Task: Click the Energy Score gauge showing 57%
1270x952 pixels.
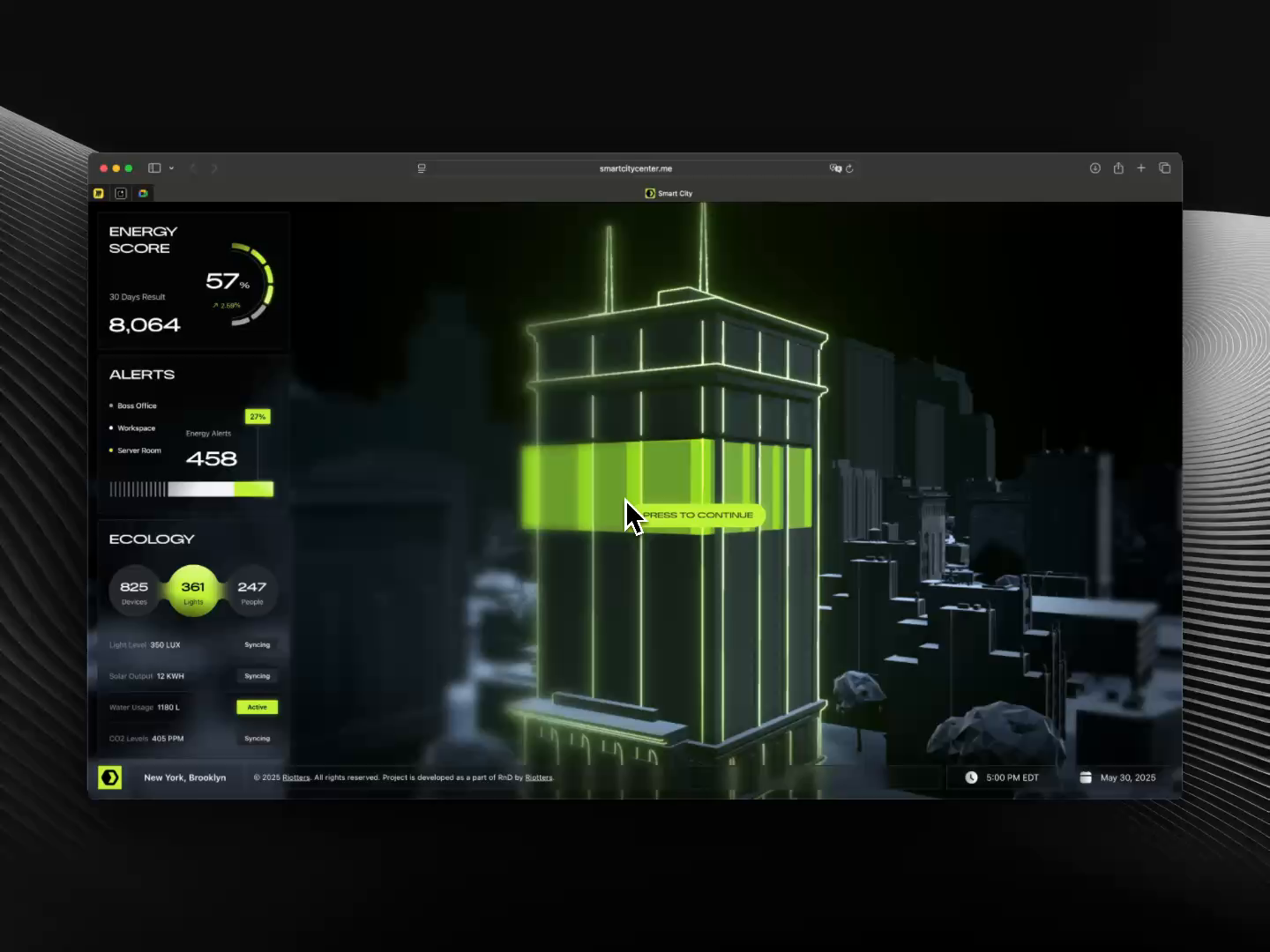Action: (244, 281)
